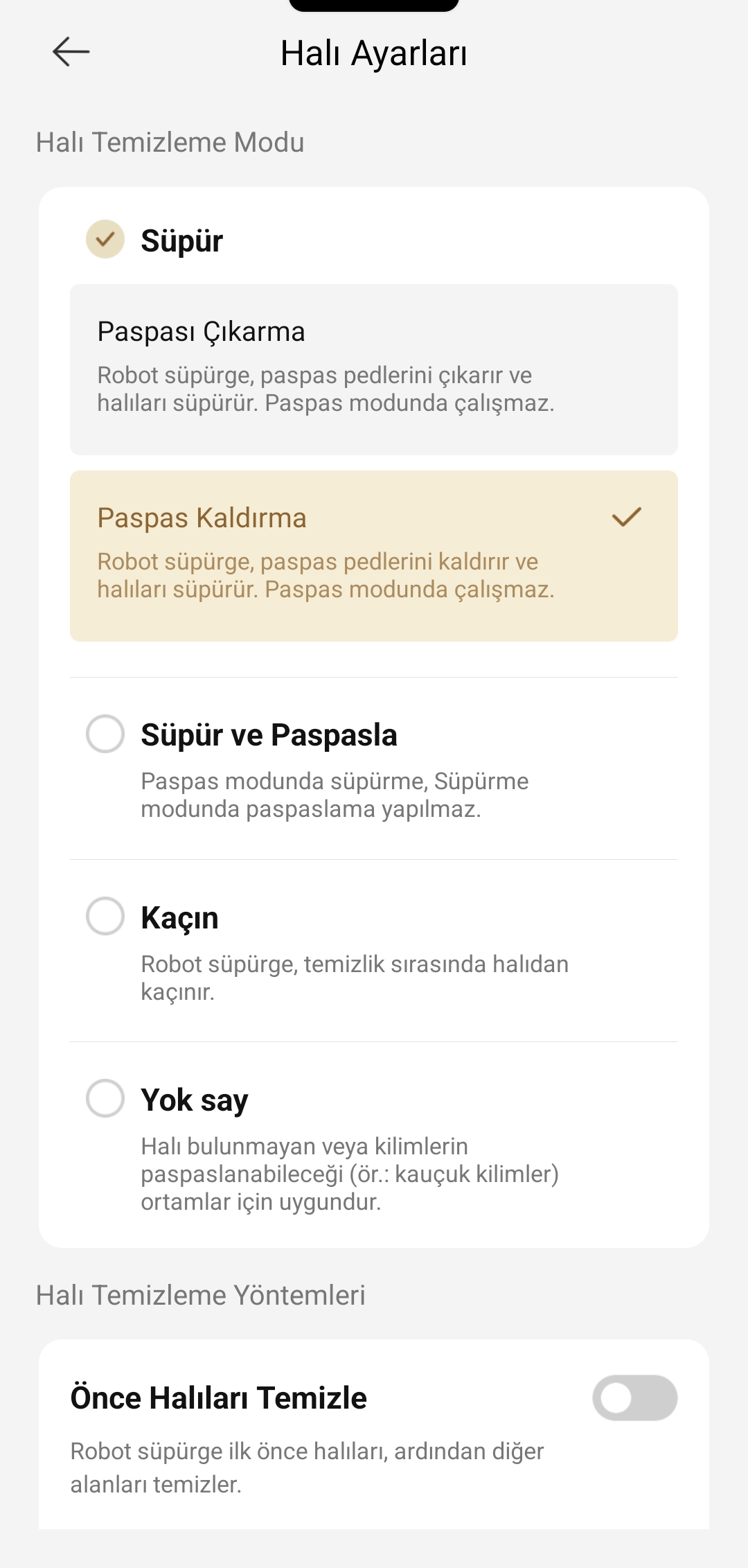The width and height of the screenshot is (748, 1568).
Task: Tap the Halı Ayarları page title
Action: pyautogui.click(x=373, y=53)
